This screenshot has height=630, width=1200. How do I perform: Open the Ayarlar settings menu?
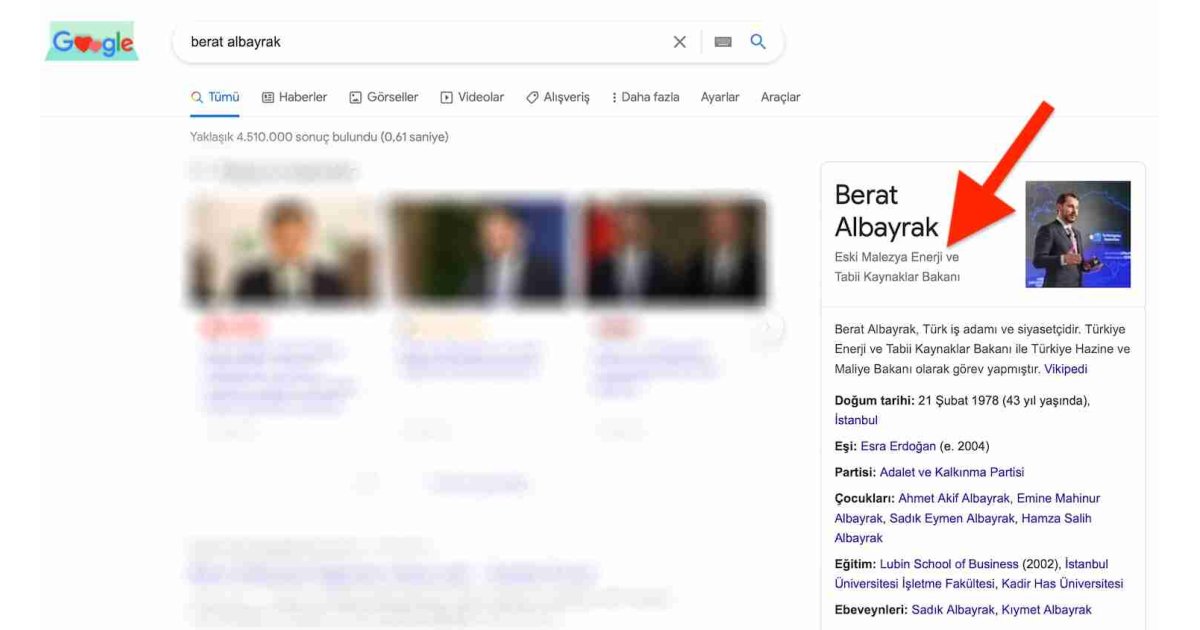tap(721, 96)
